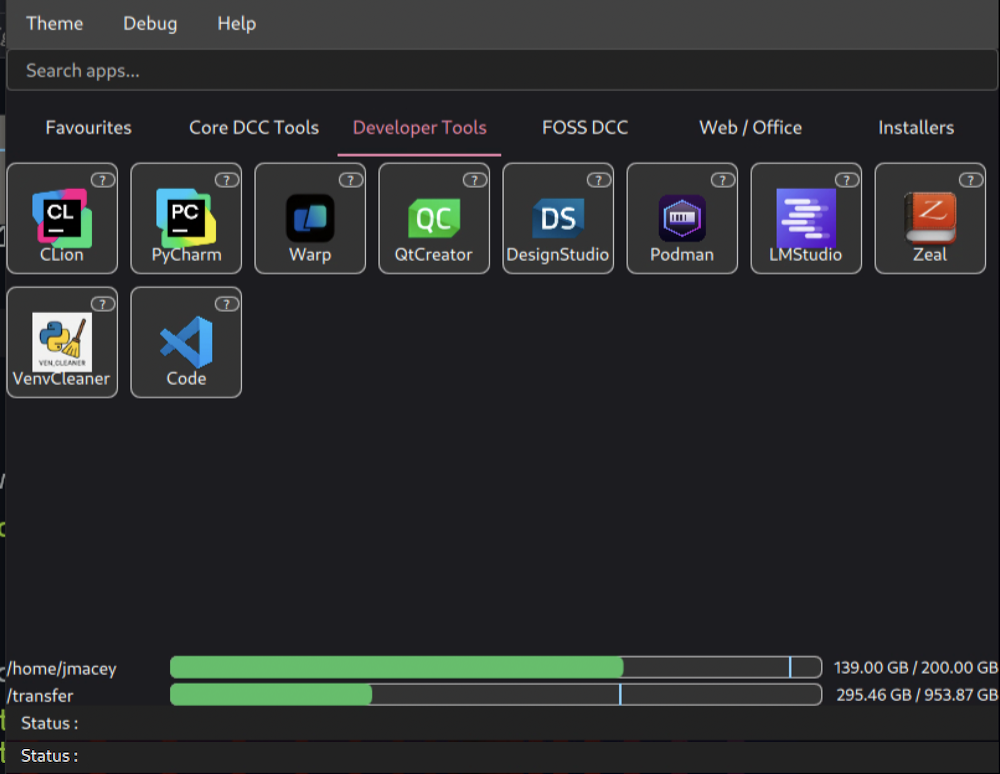
Task: Open the Debug menu
Action: pos(150,24)
